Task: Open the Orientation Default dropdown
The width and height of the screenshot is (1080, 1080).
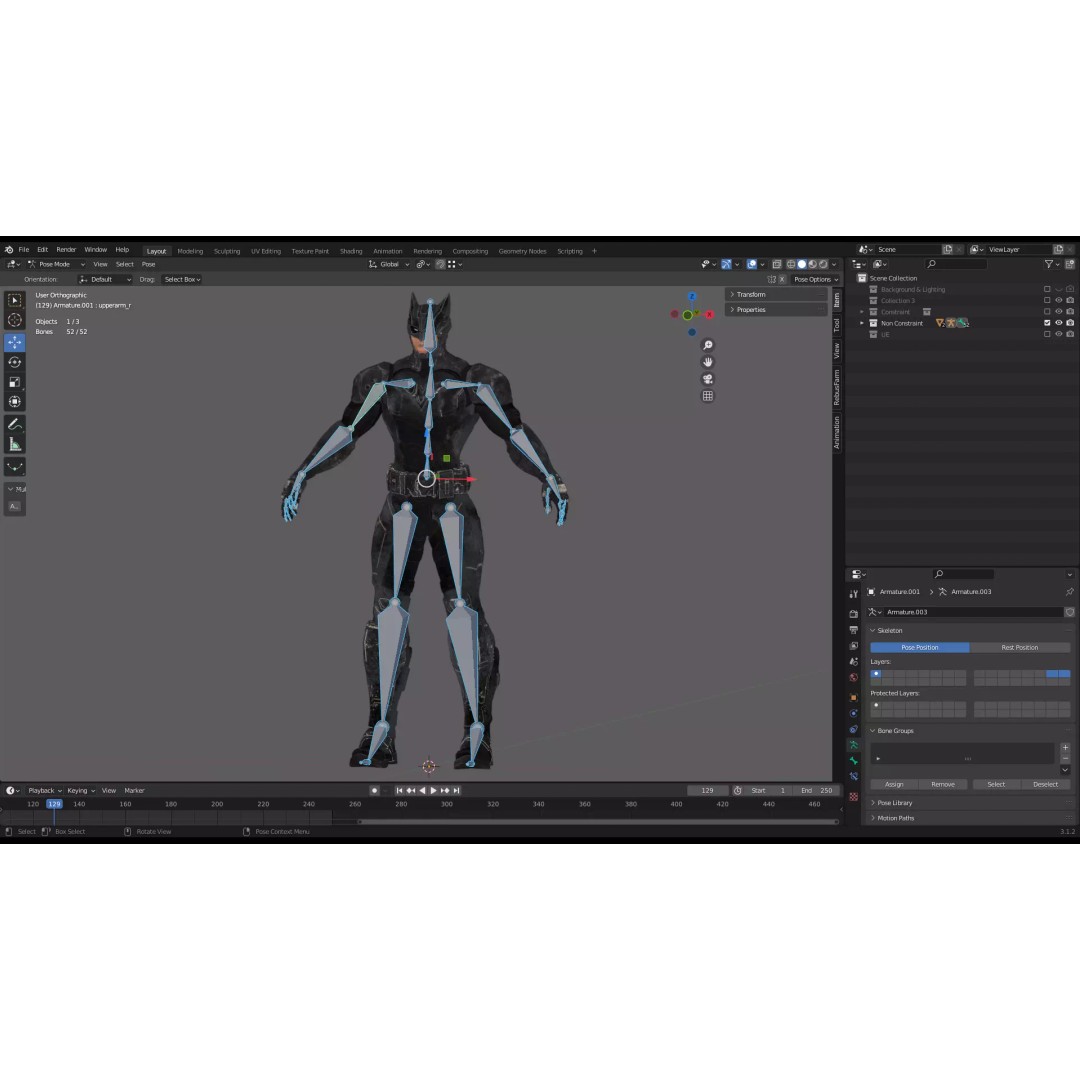Action: click(x=105, y=280)
